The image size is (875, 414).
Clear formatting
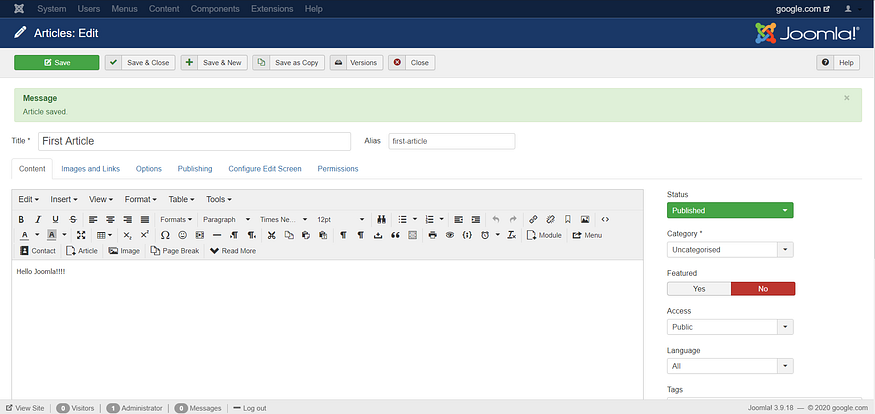pos(512,235)
